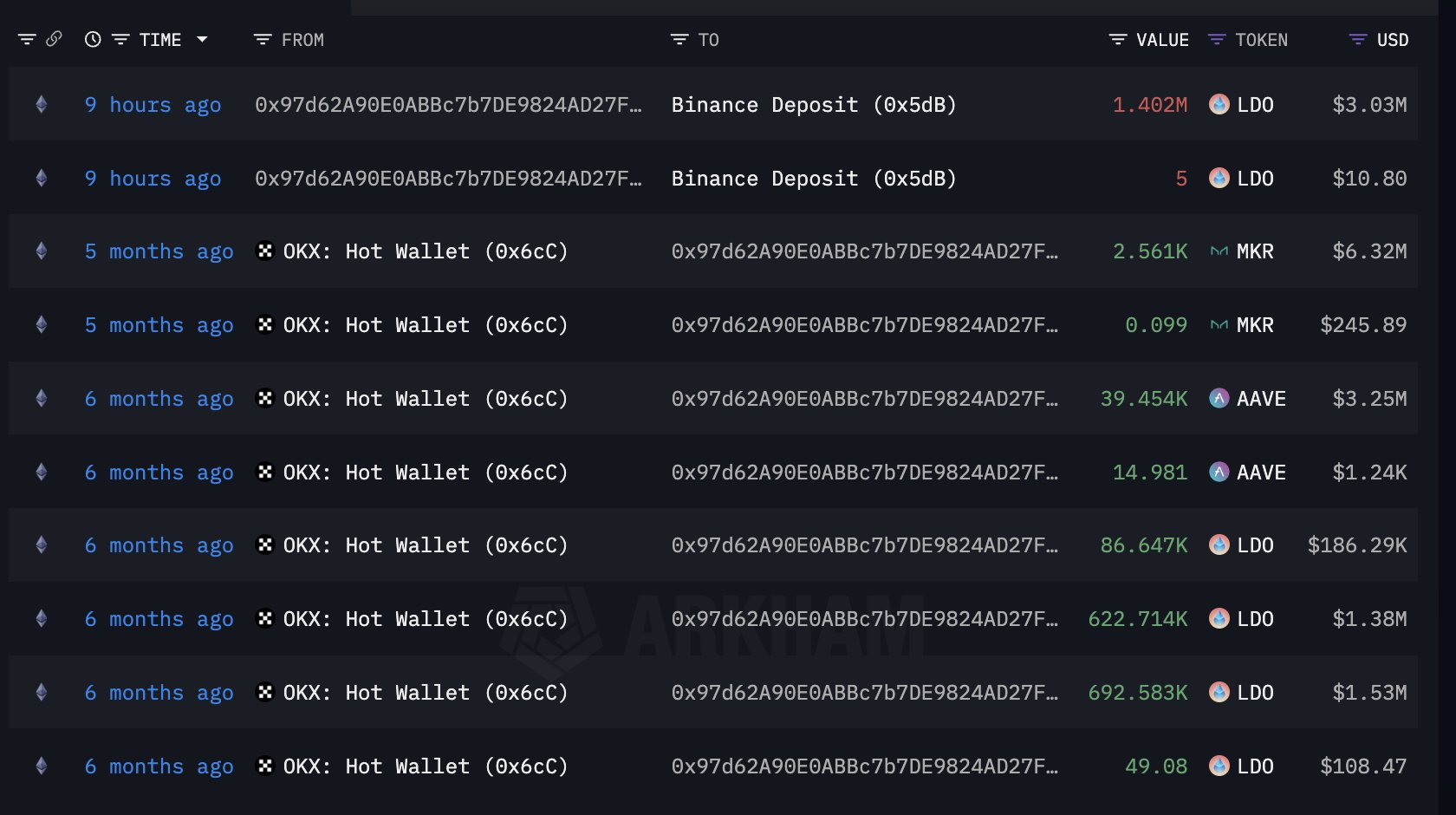This screenshot has height=815, width=1456.
Task: Select the value 14.981
Action: pyautogui.click(x=1150, y=473)
